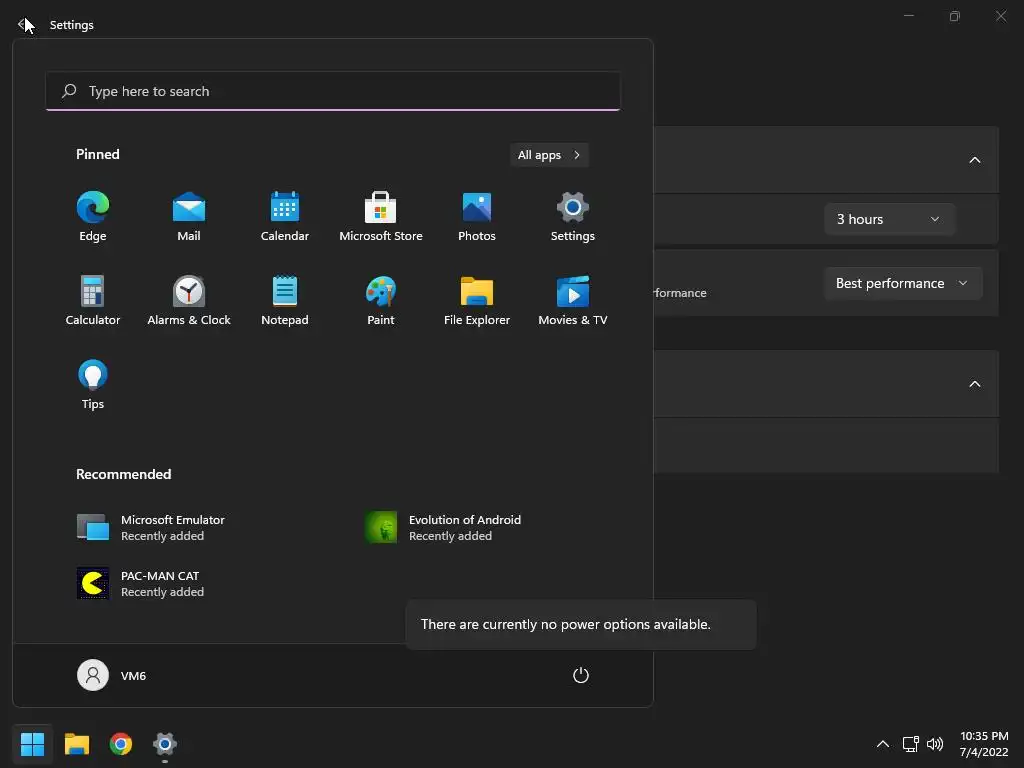This screenshot has width=1024, height=768.
Task: Open the Paint app
Action: coord(381,300)
